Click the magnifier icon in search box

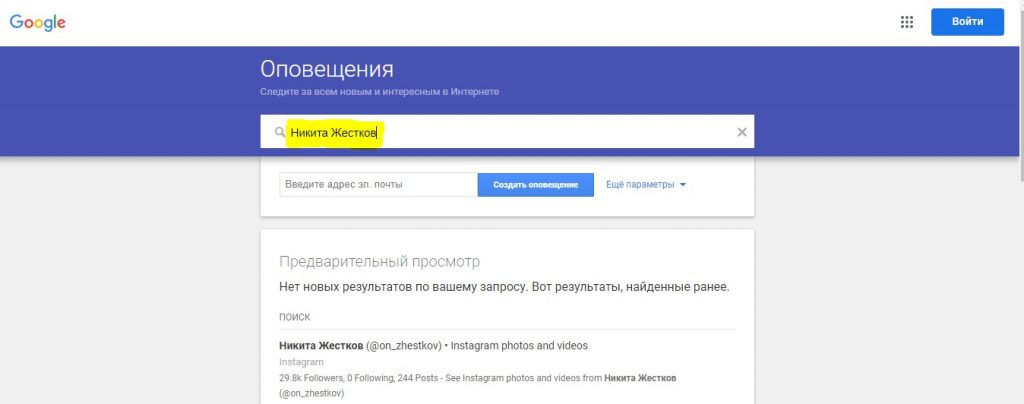[280, 132]
